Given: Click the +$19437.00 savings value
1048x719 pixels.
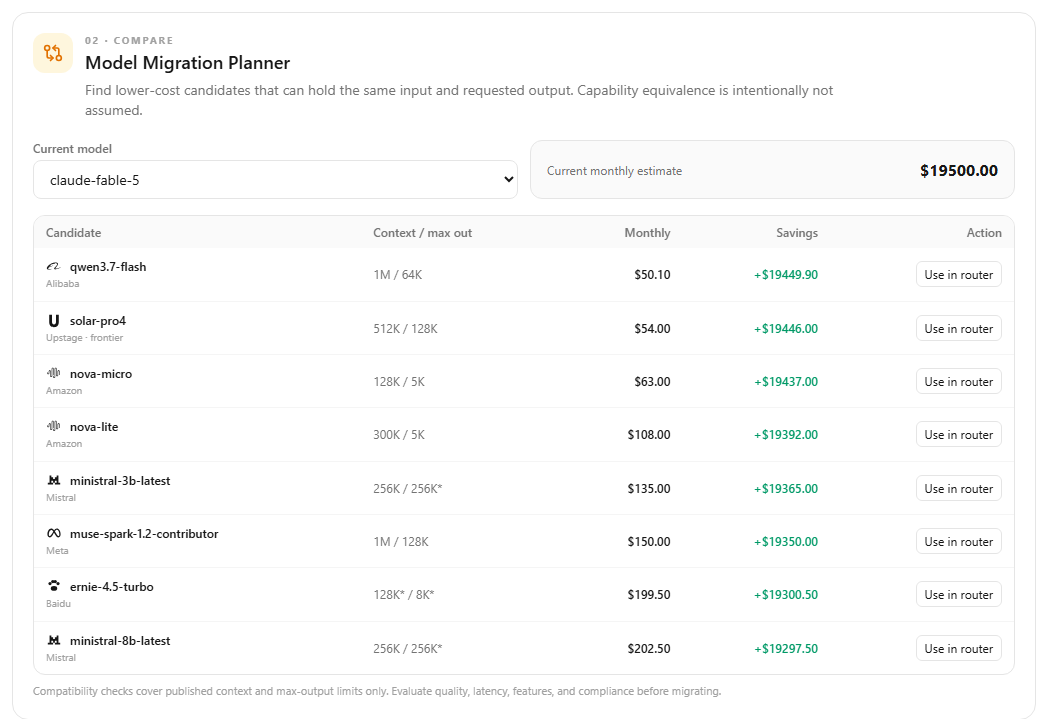Looking at the screenshot, I should (x=786, y=382).
